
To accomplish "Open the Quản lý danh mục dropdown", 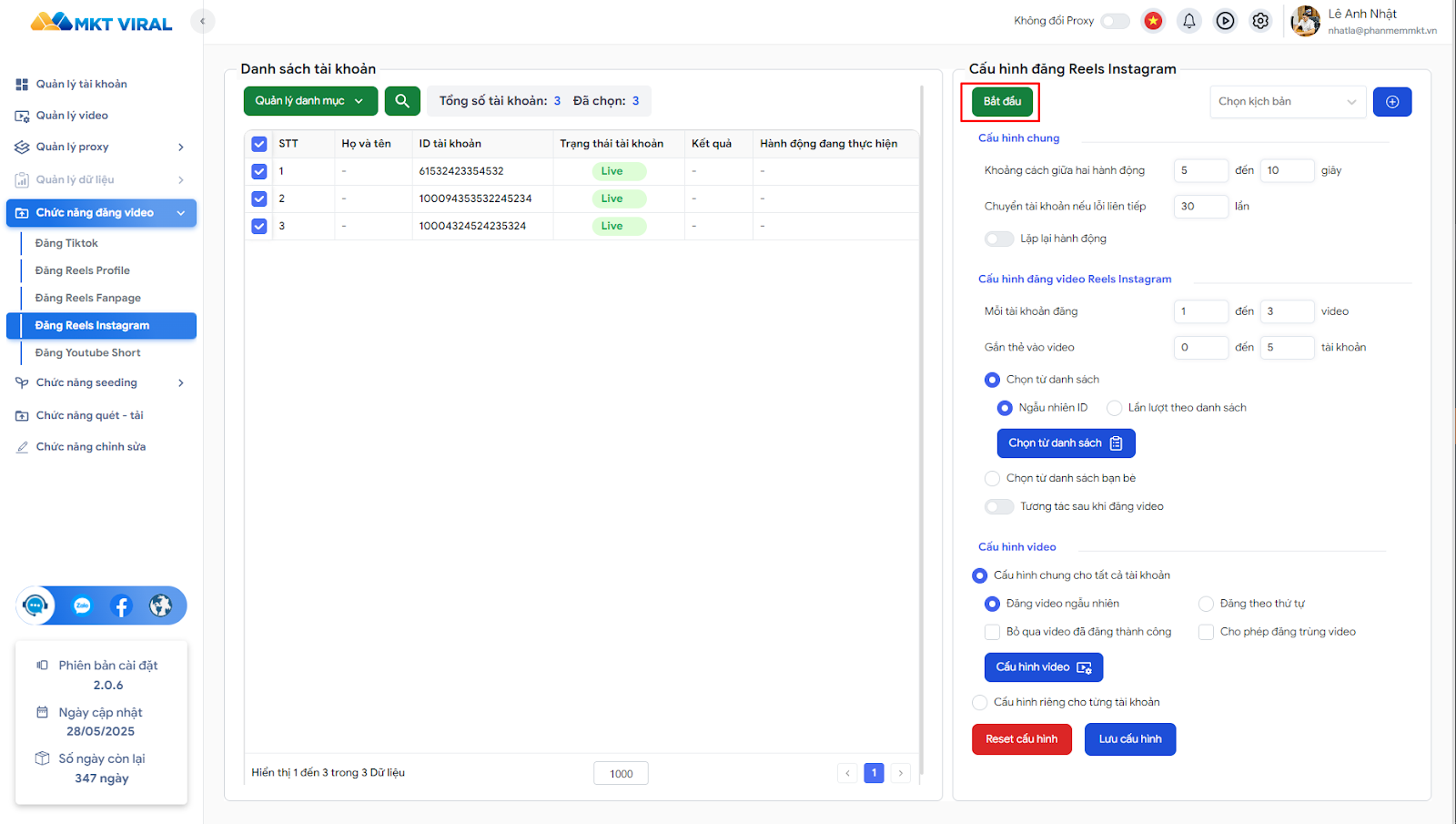I will [x=310, y=101].
